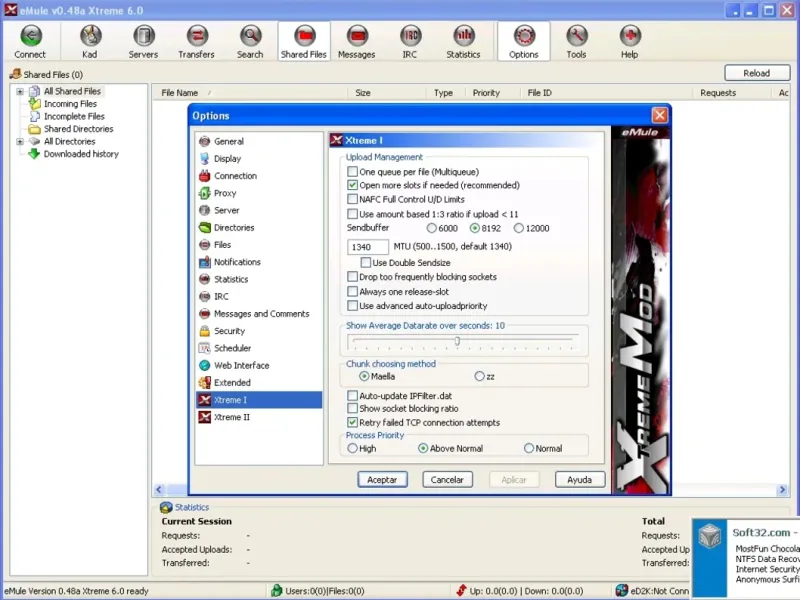Select Incoming Files in shared tree
The image size is (800, 600).
click(70, 104)
